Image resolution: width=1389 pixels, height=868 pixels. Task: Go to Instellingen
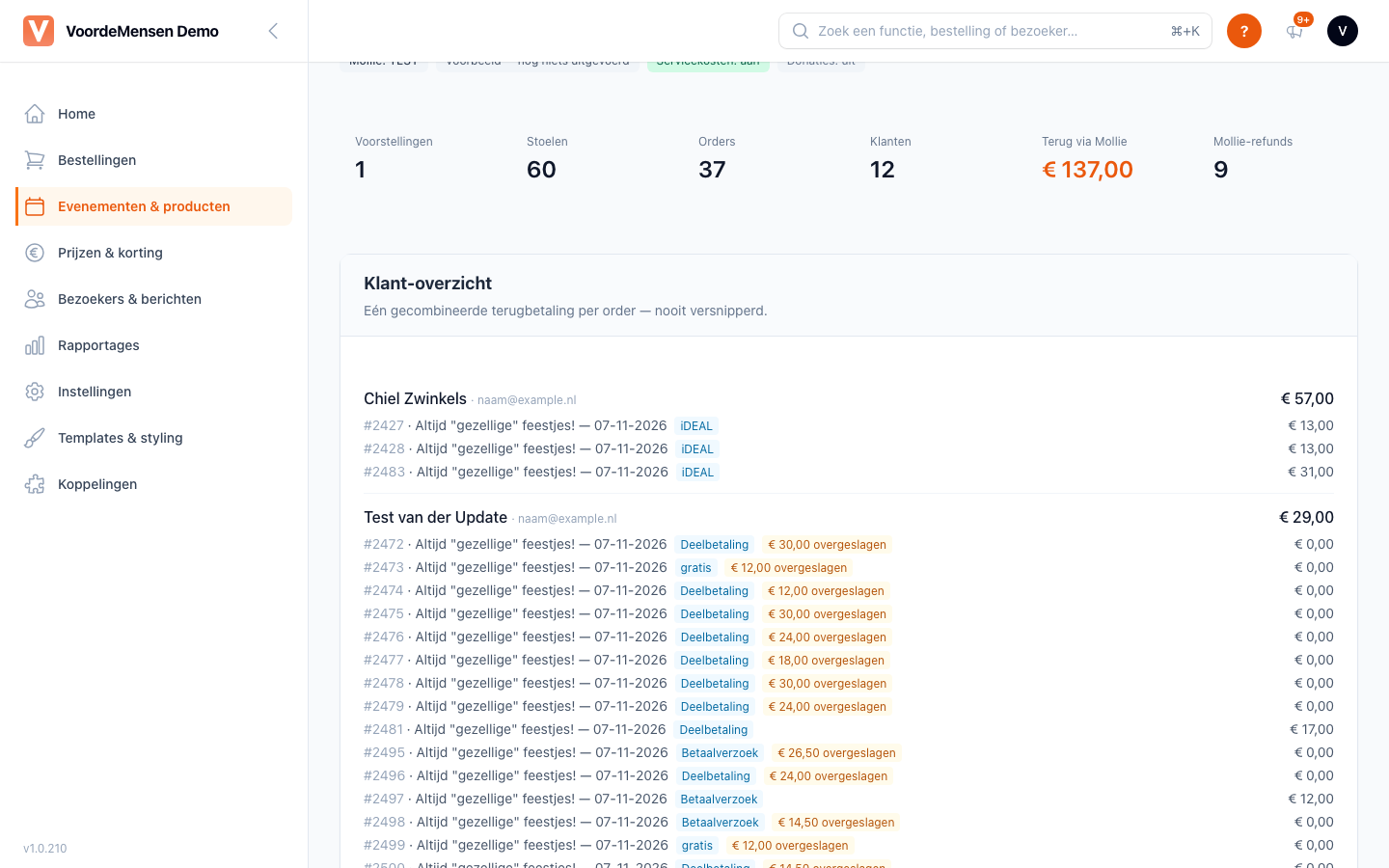tap(154, 392)
